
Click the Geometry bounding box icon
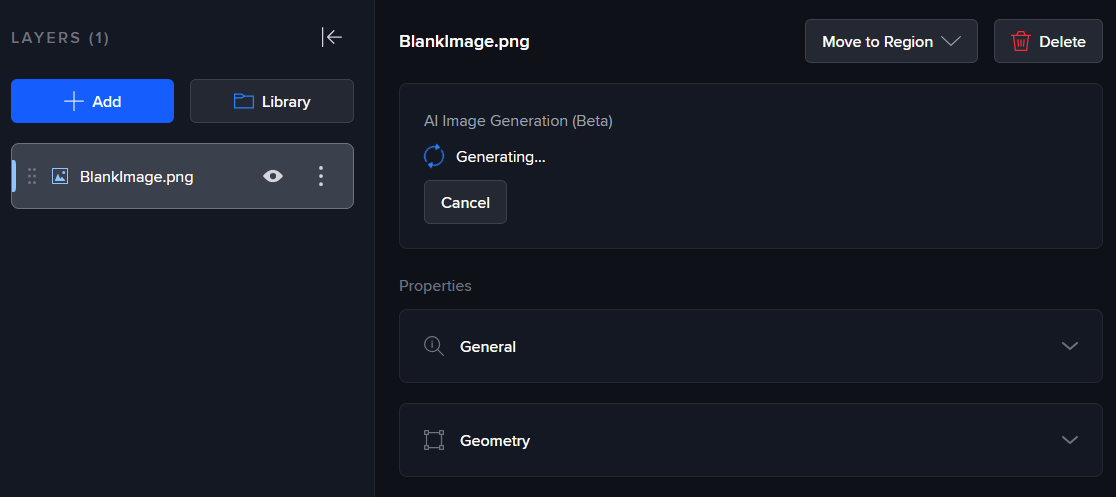coord(433,440)
